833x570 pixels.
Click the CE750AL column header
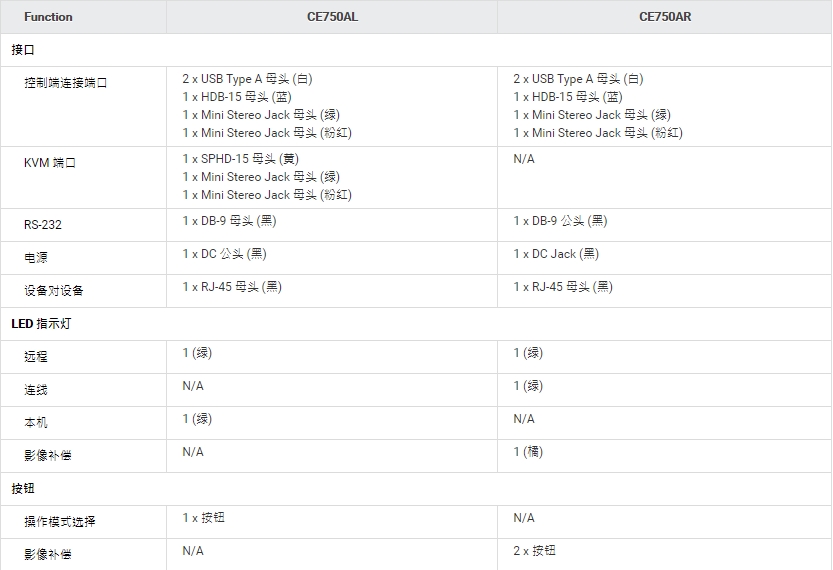[x=332, y=17]
